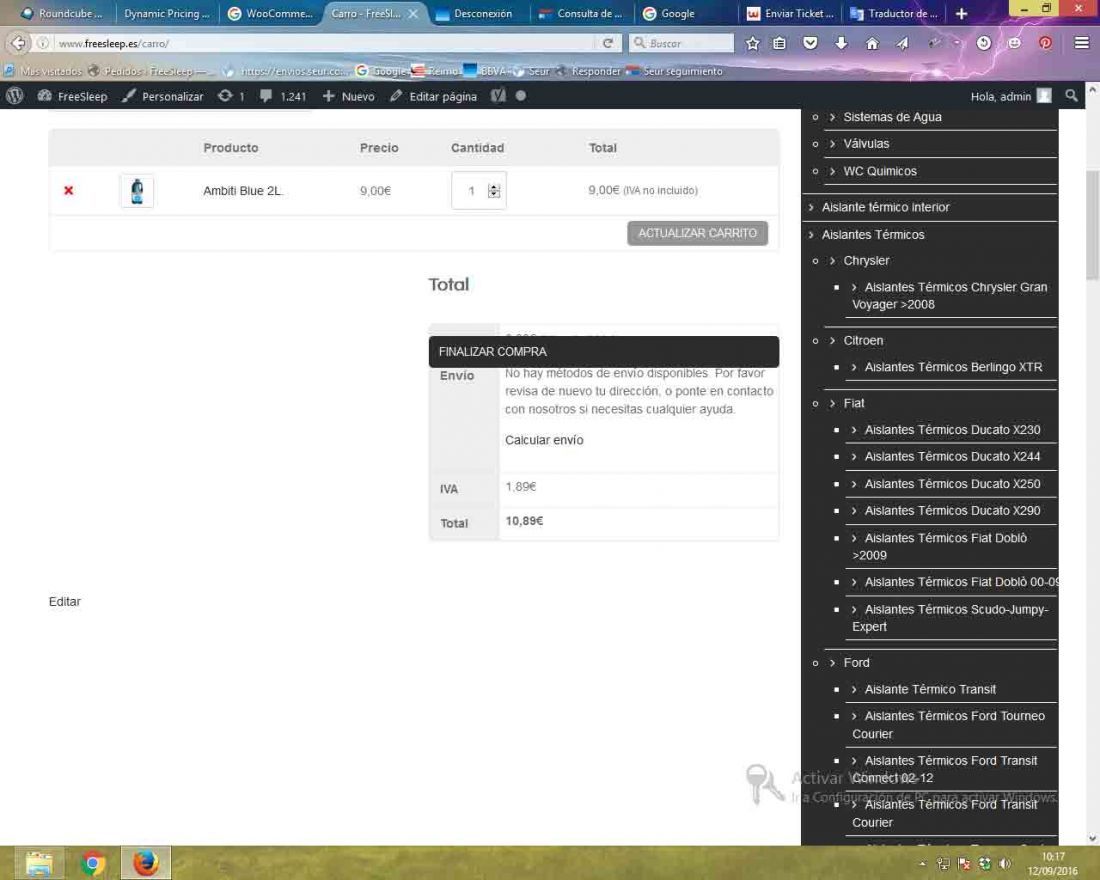Image resolution: width=1100 pixels, height=880 pixels.
Task: Expand the Válvulas category
Action: tap(866, 144)
